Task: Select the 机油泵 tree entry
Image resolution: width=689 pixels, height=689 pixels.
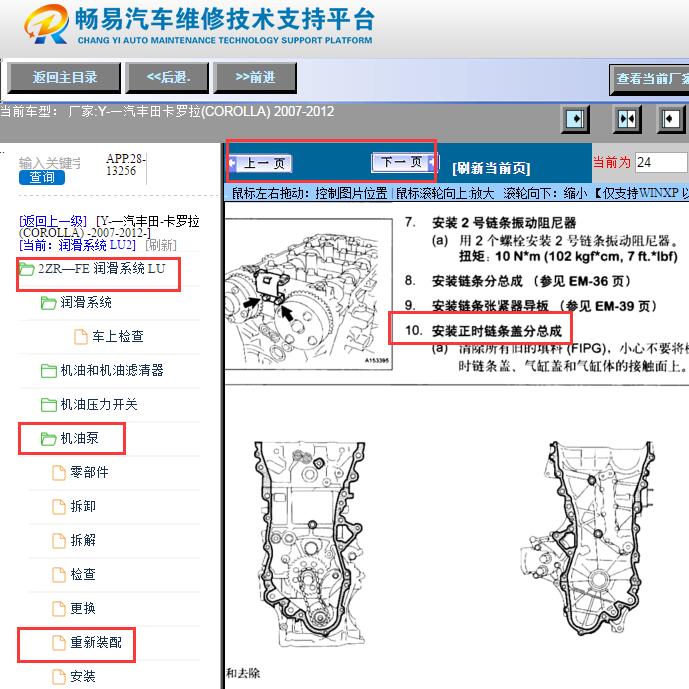Action: (x=80, y=438)
